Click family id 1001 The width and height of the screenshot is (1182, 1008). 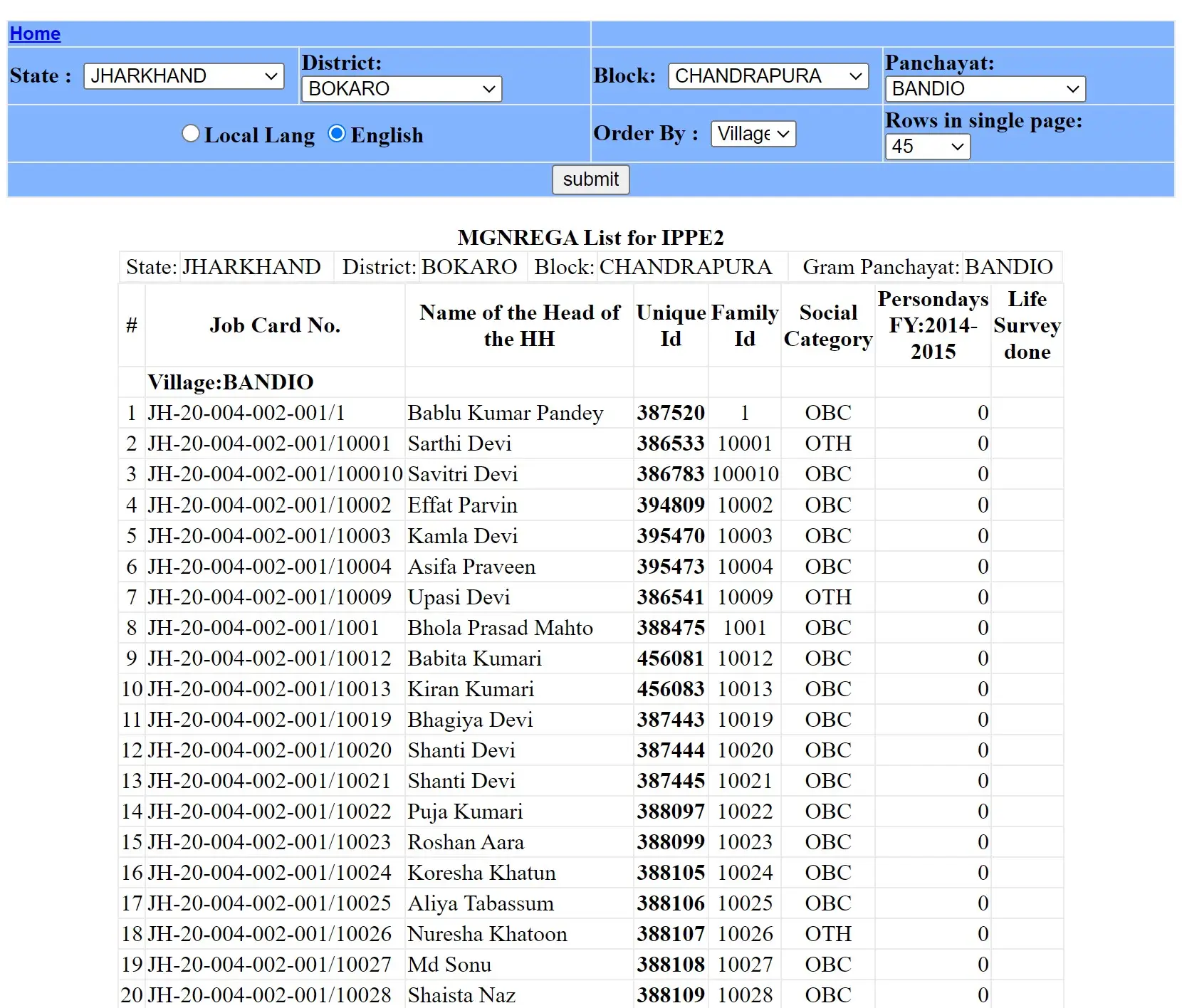click(745, 628)
